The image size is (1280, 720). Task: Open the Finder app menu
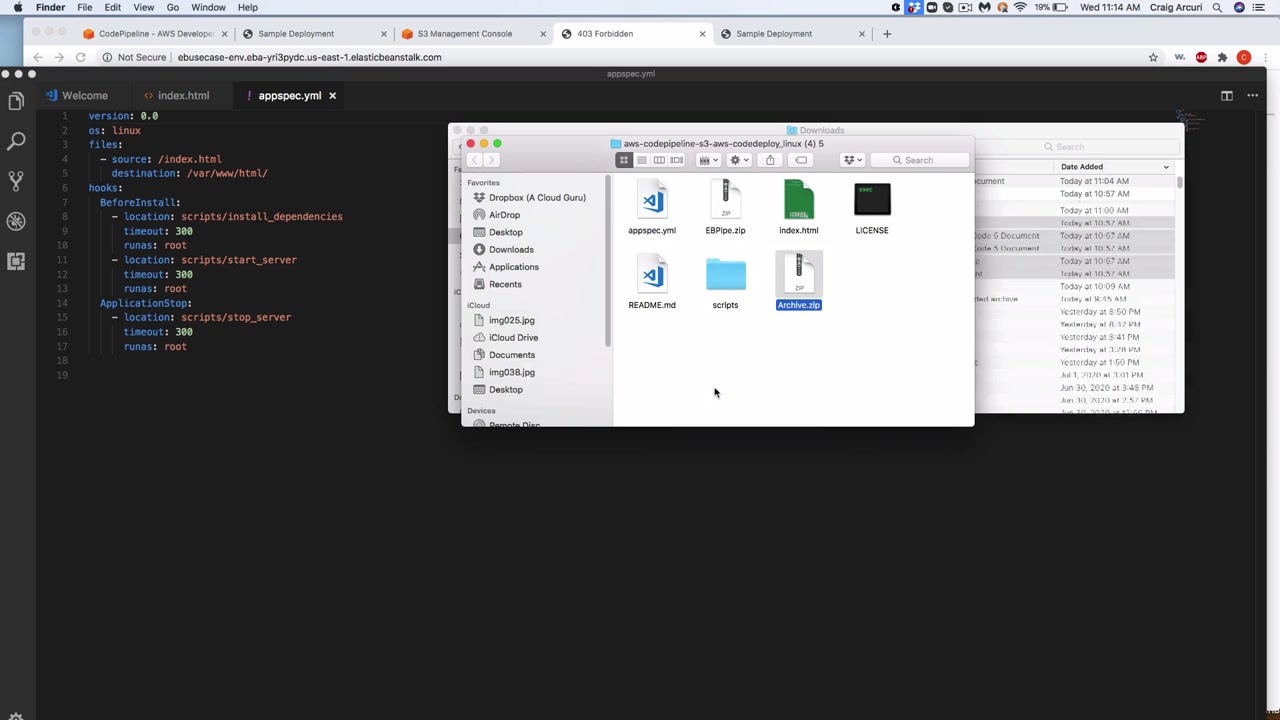tap(50, 7)
